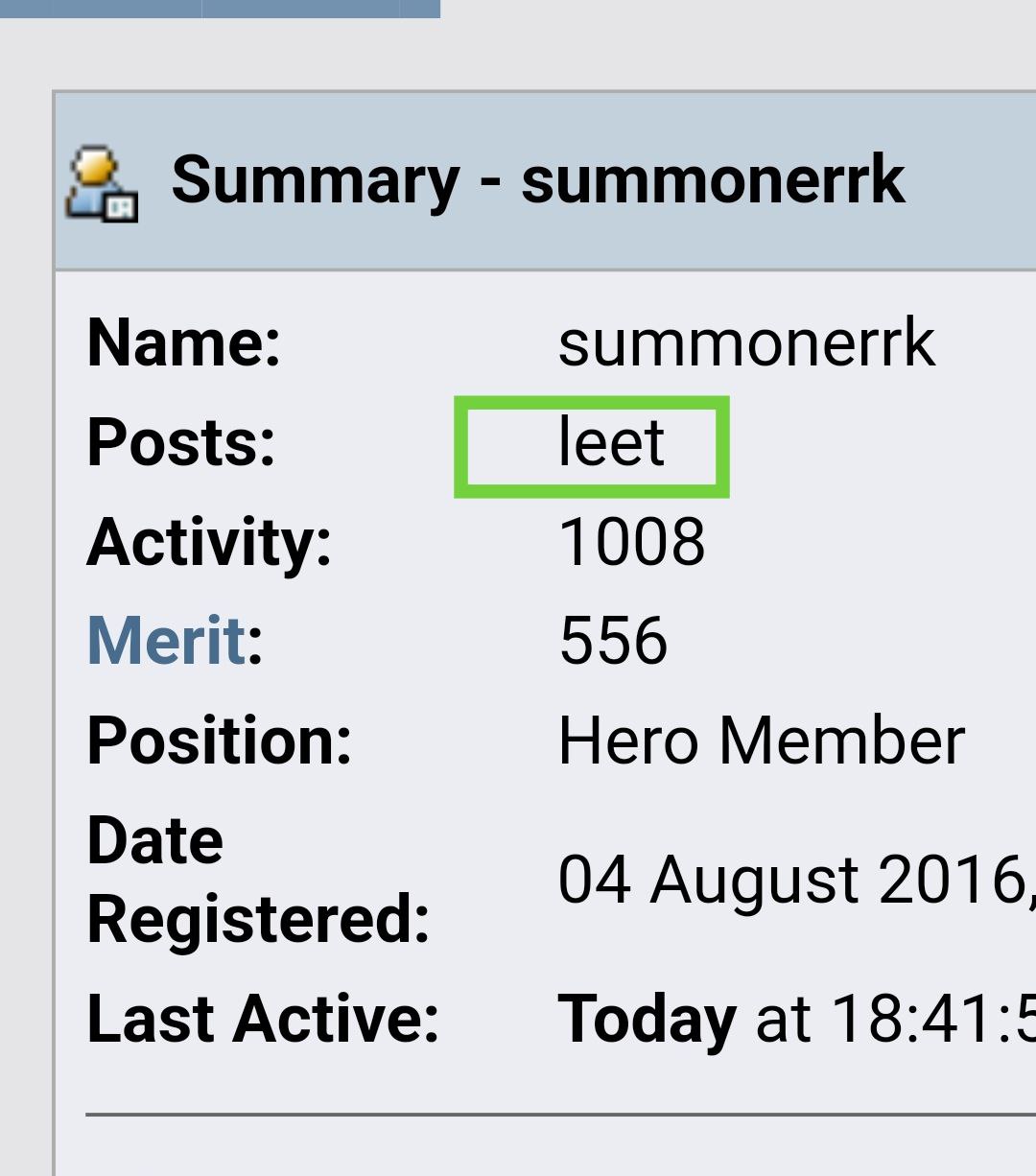Click the Position label
This screenshot has width=1036, height=1176.
[x=220, y=741]
